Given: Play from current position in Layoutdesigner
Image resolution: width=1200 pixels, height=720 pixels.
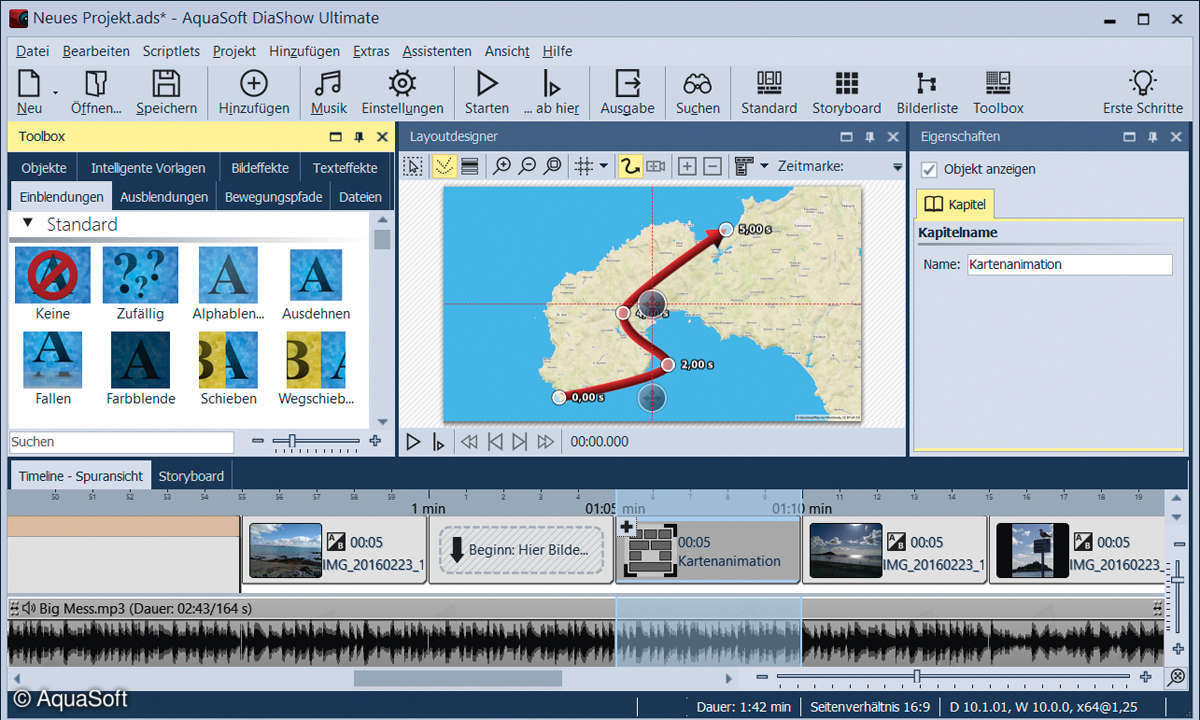Looking at the screenshot, I should [438, 441].
